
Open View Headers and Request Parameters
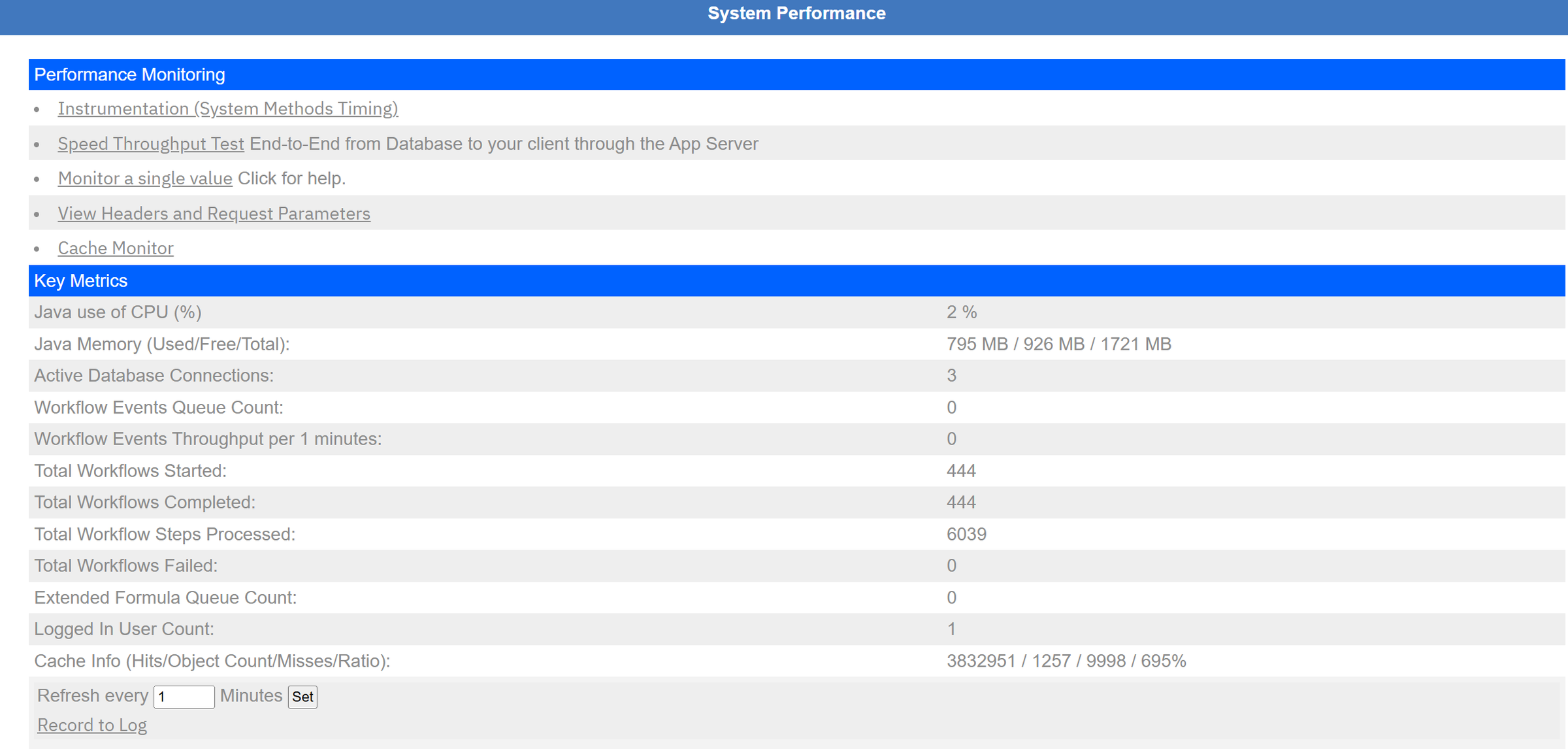214,214
